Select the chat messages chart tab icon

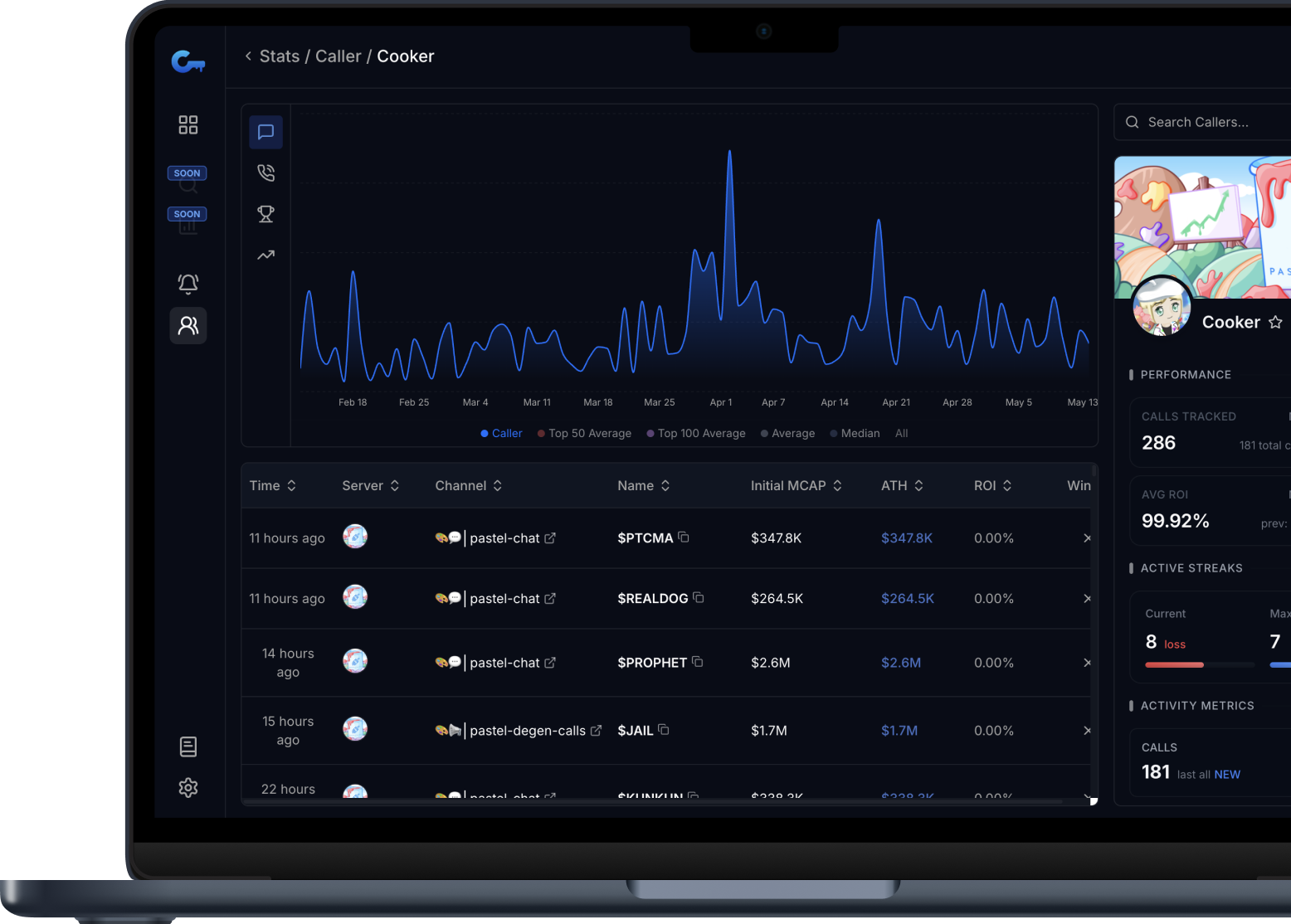coord(266,132)
